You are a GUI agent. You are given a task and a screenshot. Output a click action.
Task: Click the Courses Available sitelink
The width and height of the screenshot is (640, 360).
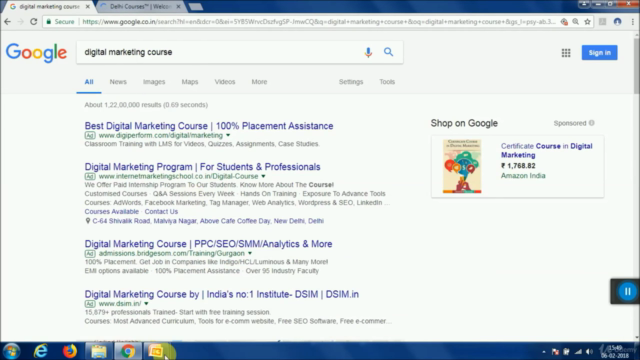111,211
